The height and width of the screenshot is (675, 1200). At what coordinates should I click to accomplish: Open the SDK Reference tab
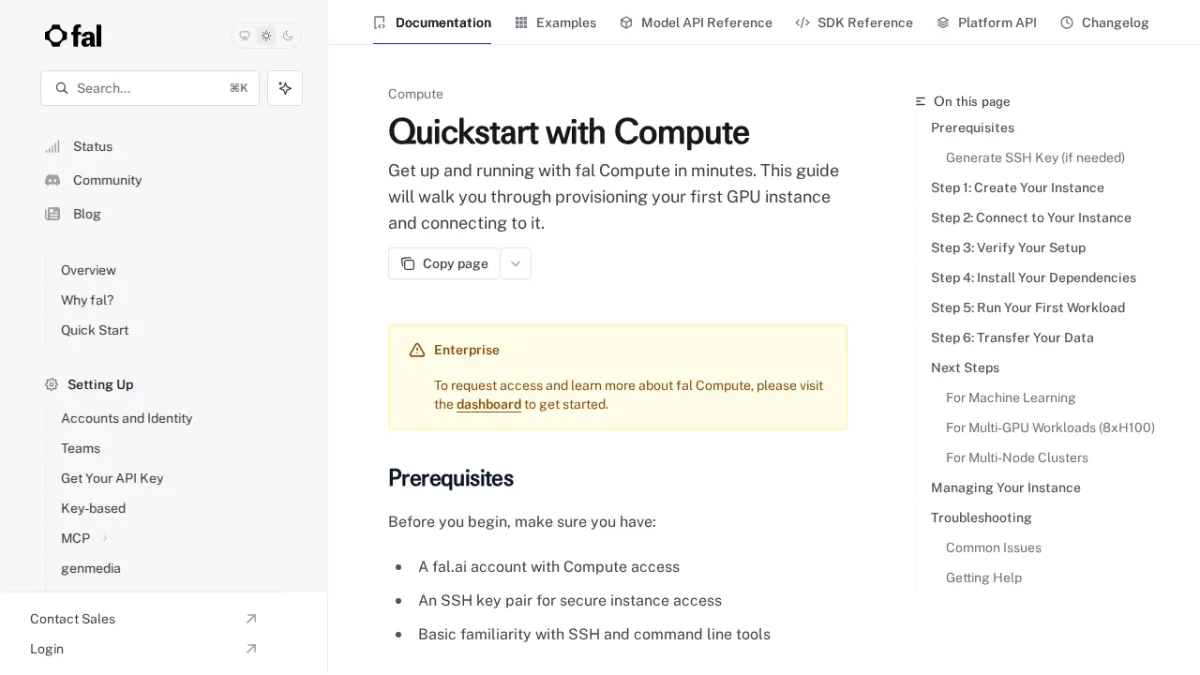pyautogui.click(x=854, y=22)
